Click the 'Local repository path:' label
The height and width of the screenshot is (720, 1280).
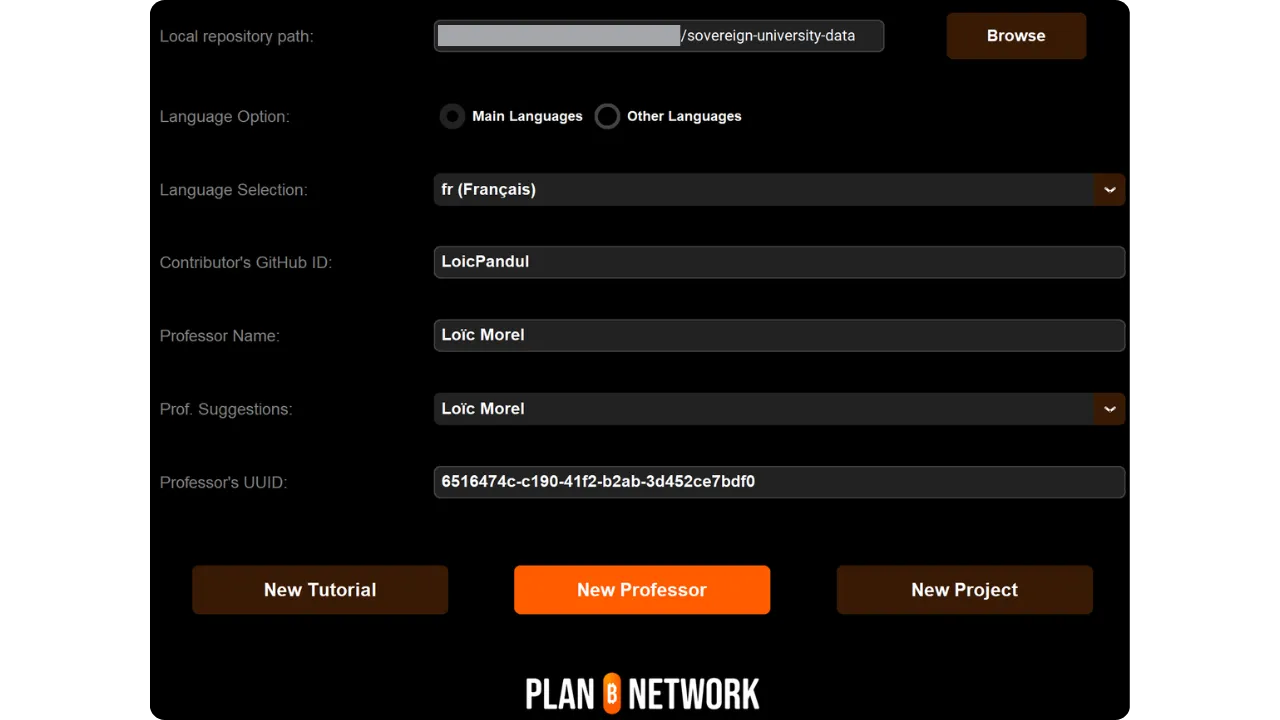coord(236,37)
